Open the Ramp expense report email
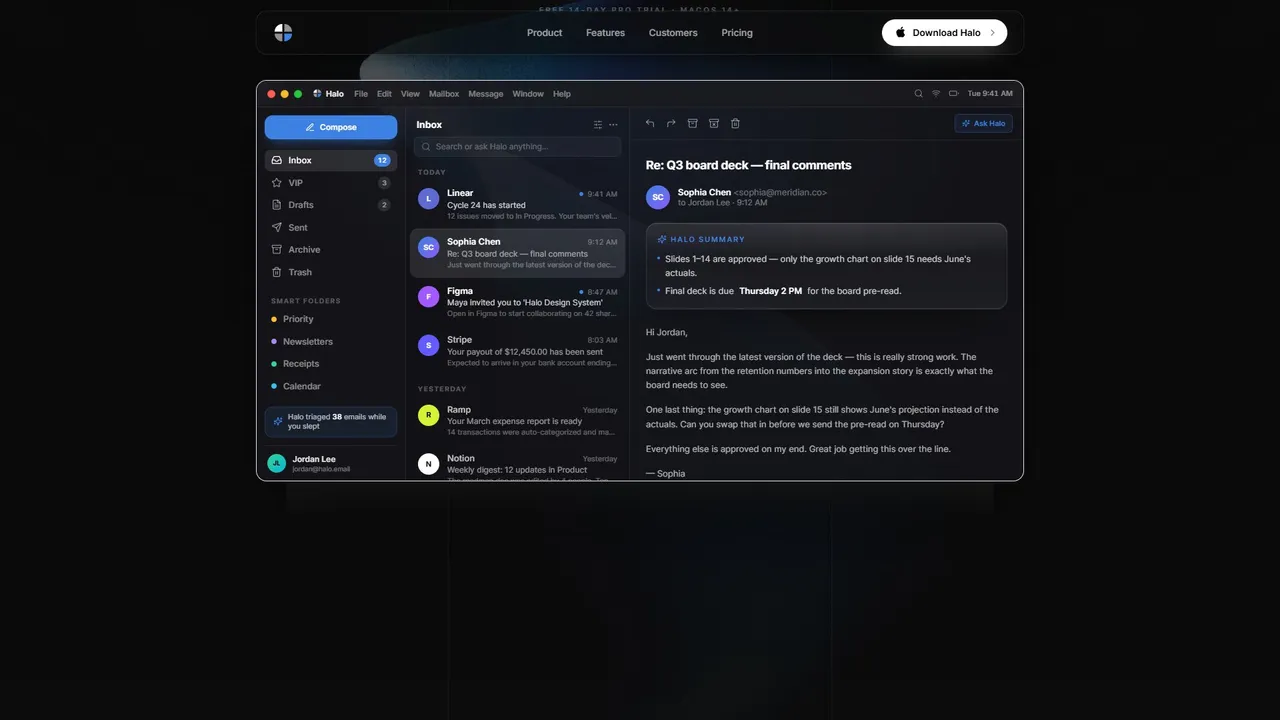The image size is (1280, 720). coord(517,421)
